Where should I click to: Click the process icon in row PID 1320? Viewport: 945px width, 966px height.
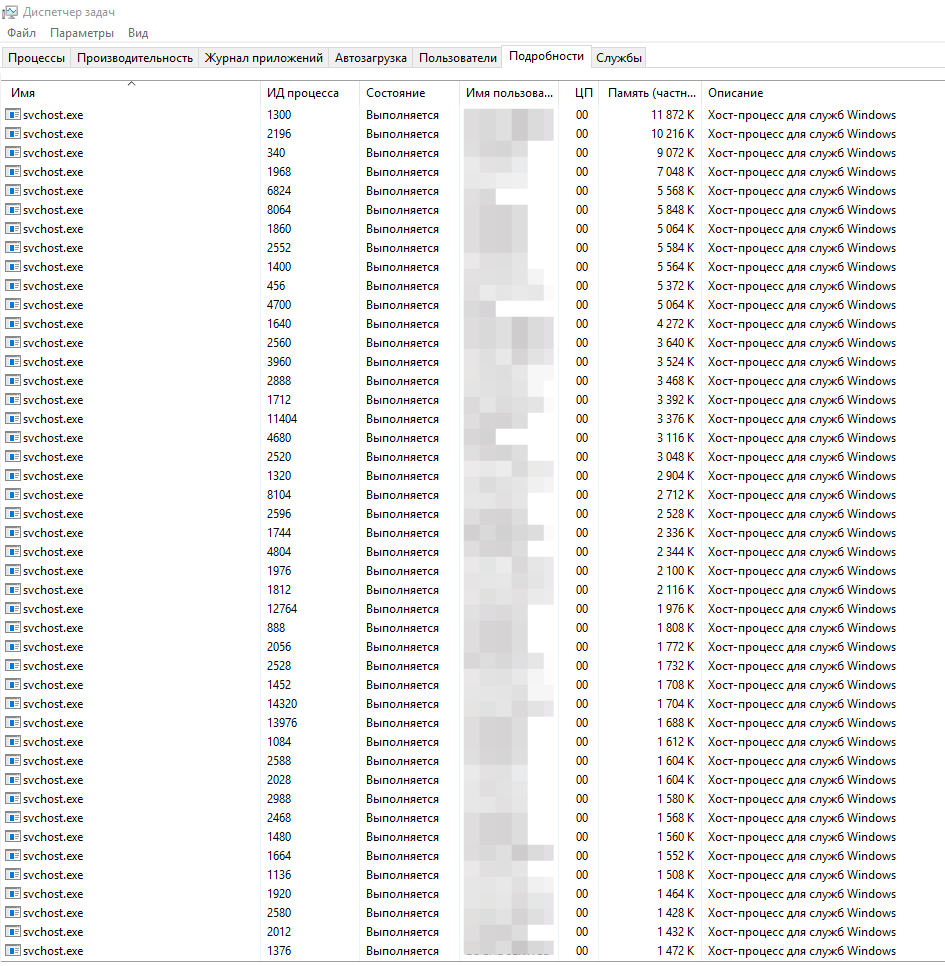pyautogui.click(x=13, y=476)
